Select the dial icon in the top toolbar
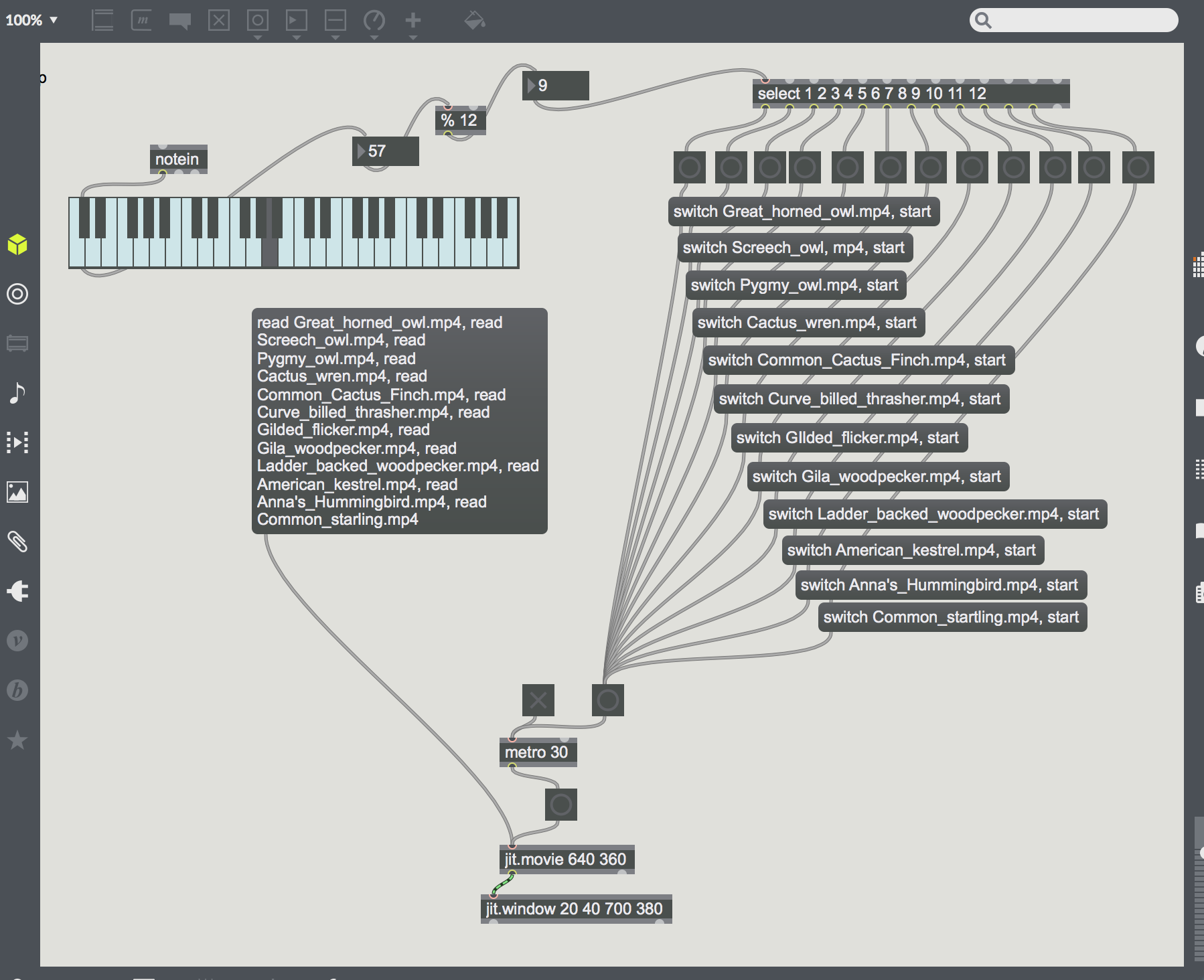Viewport: 1204px width, 980px height. (374, 20)
